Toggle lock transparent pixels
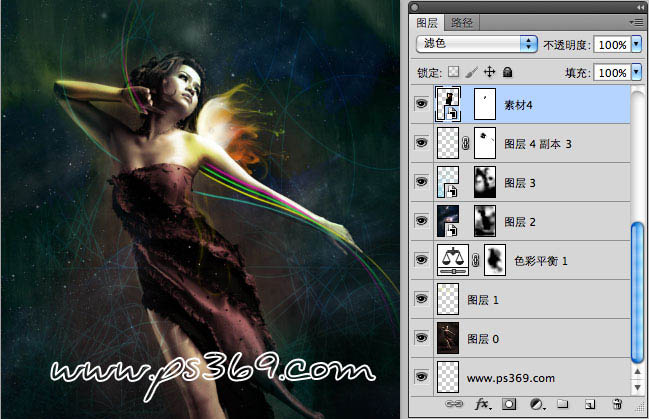The image size is (649, 419). pos(453,72)
